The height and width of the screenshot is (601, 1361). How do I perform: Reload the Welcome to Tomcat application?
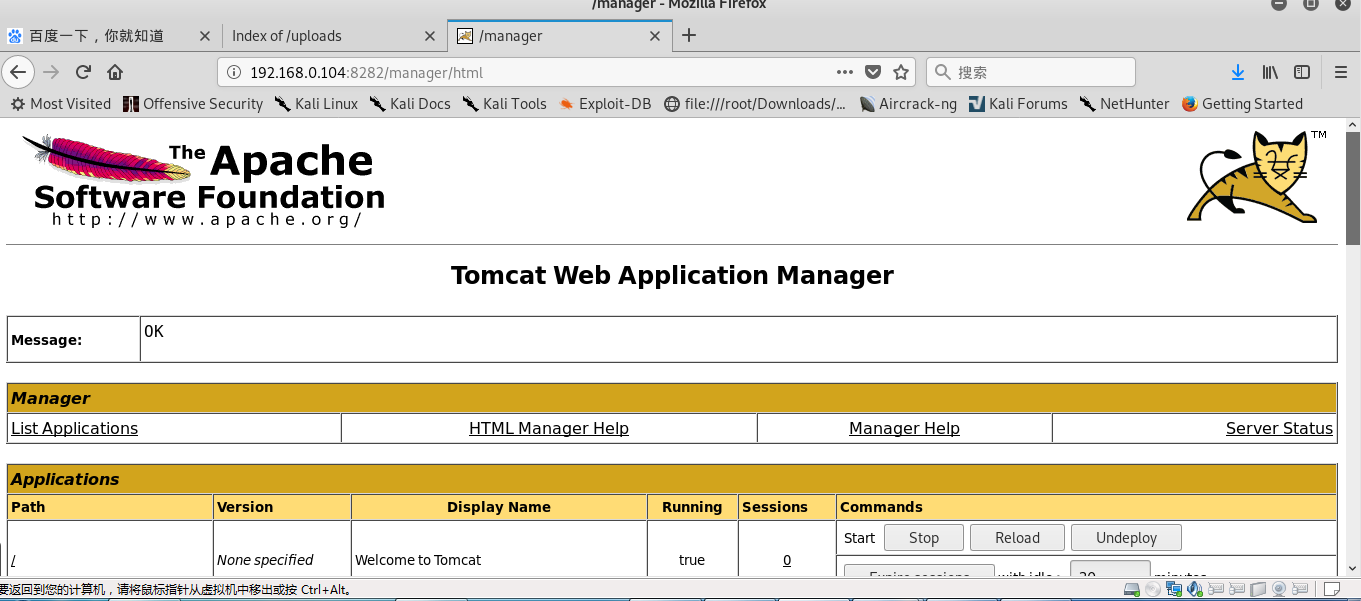point(1017,538)
